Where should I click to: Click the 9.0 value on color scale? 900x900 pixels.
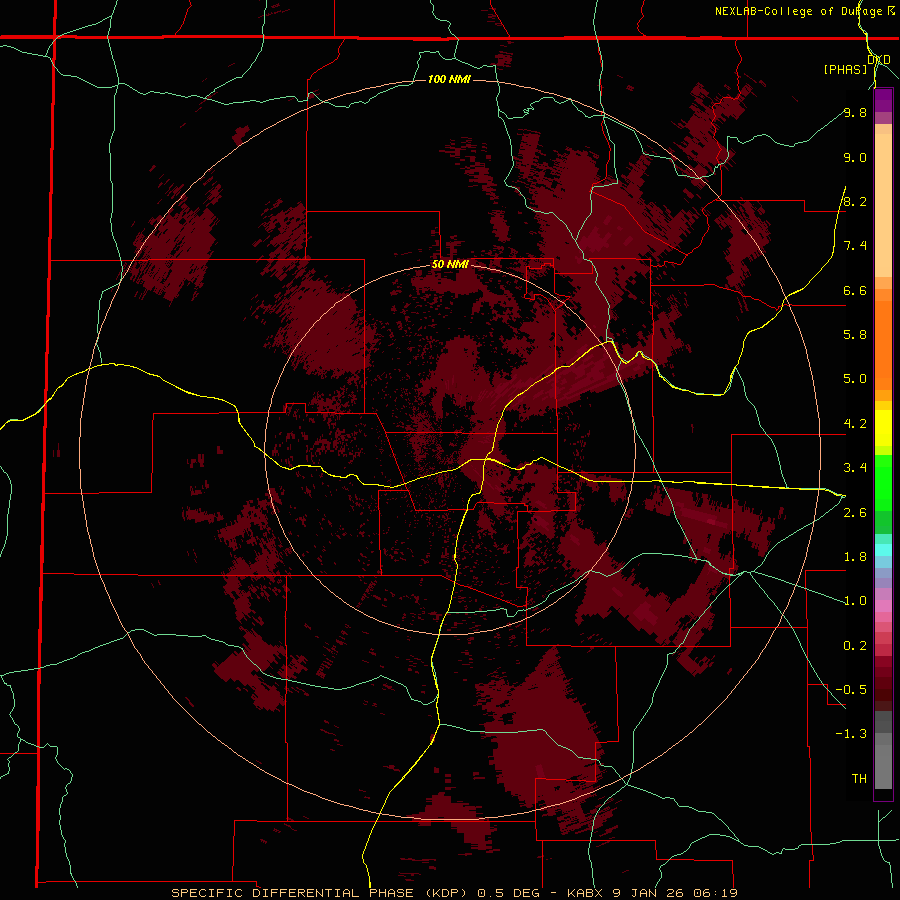pyautogui.click(x=855, y=157)
